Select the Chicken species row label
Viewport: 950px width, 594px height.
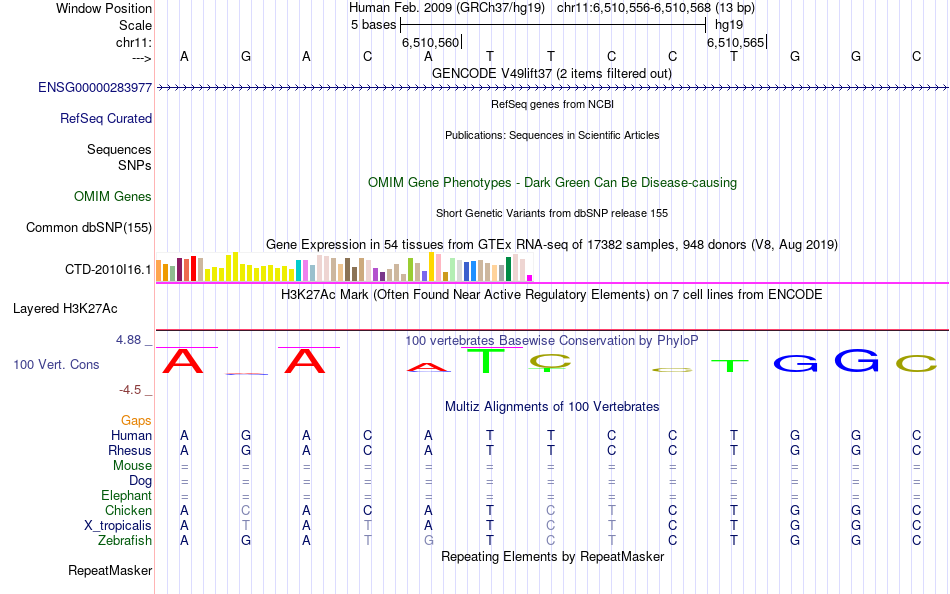[x=128, y=511]
